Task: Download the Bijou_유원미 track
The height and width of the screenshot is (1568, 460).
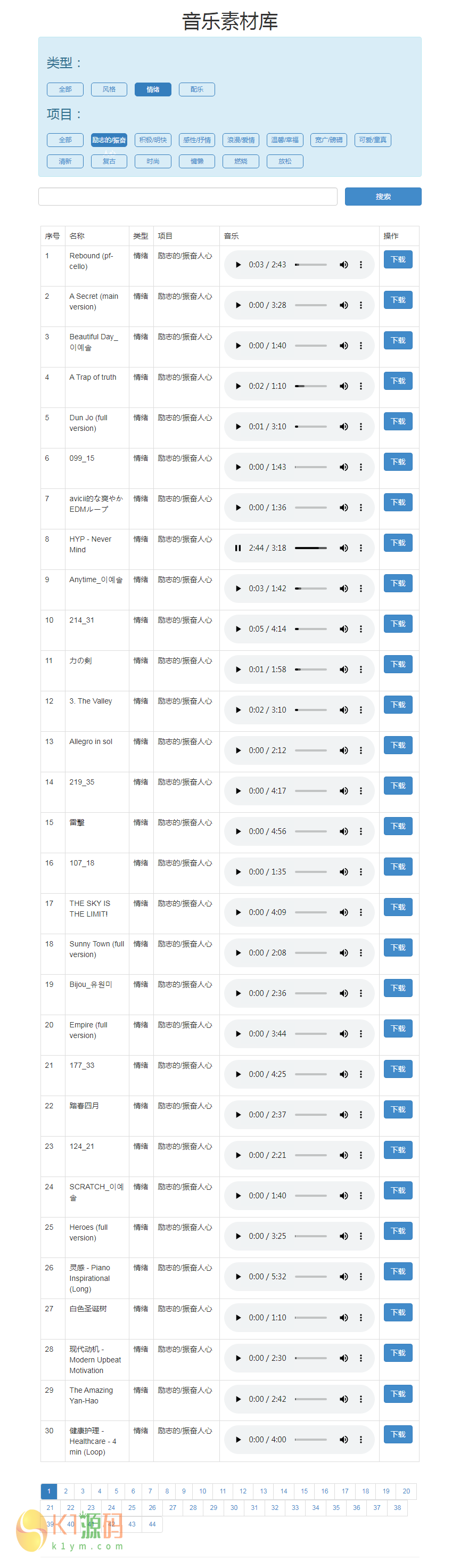Action: point(398,989)
